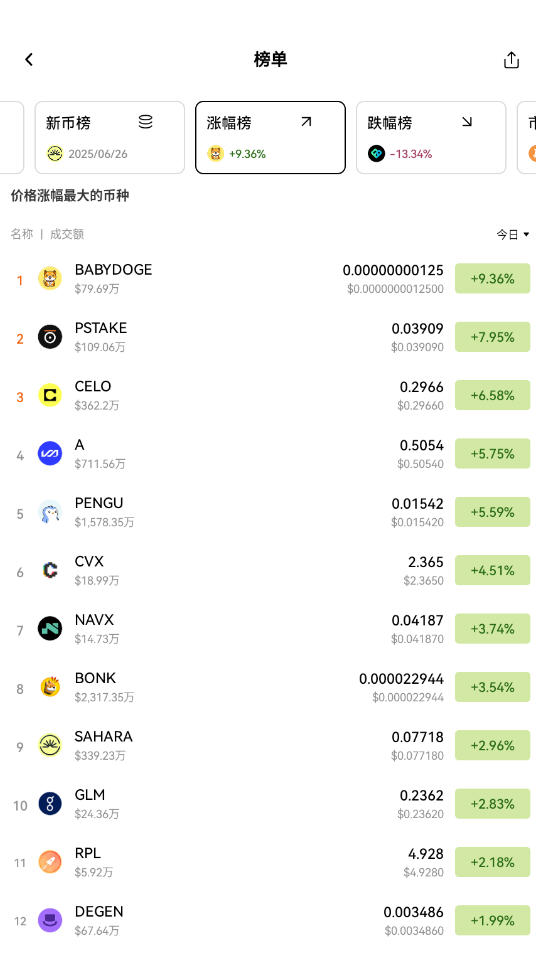
Task: Tap the DEGEN purple hat icon
Action: [x=50, y=921]
